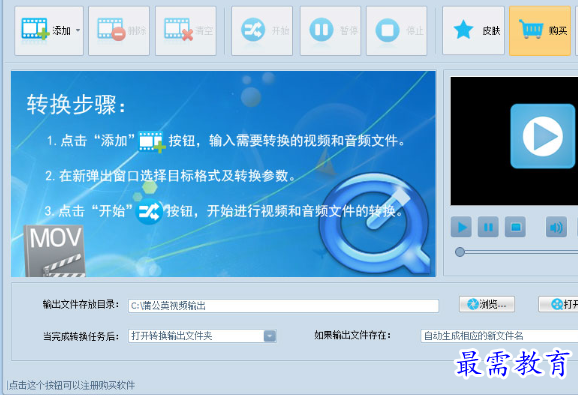The image size is (578, 395).
Task: Pause preview using the player pause button
Action: coord(488,227)
